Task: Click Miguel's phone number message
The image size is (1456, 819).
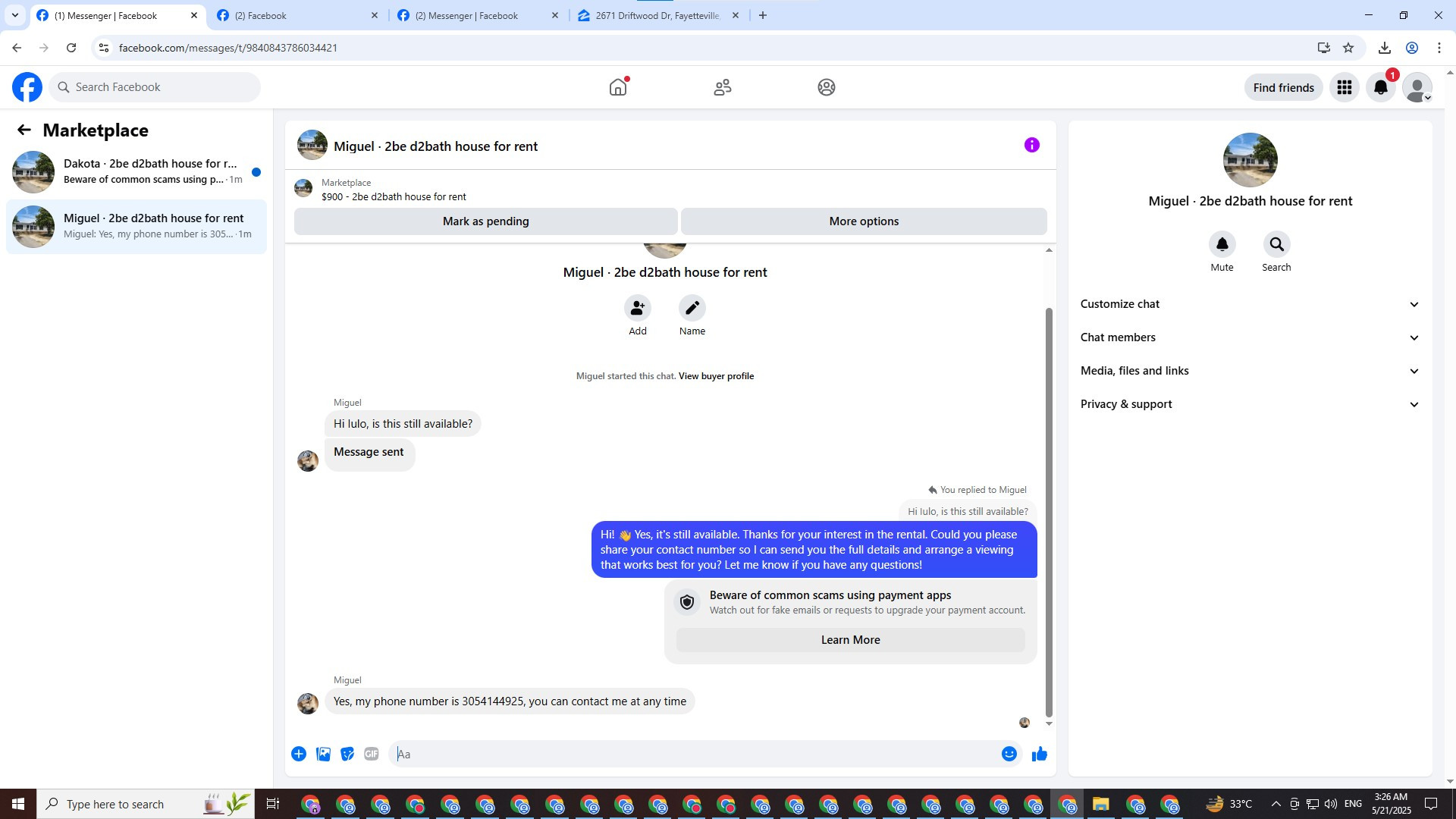Action: point(510,701)
